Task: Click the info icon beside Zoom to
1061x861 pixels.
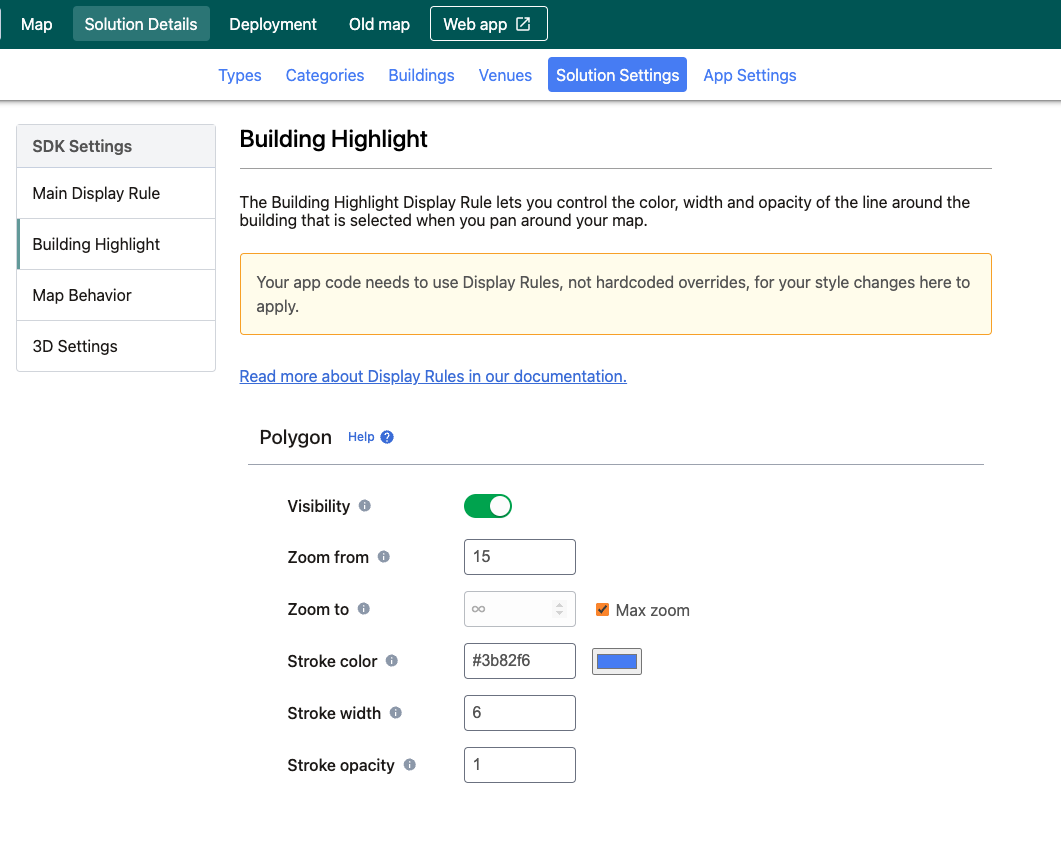Action: point(364,609)
